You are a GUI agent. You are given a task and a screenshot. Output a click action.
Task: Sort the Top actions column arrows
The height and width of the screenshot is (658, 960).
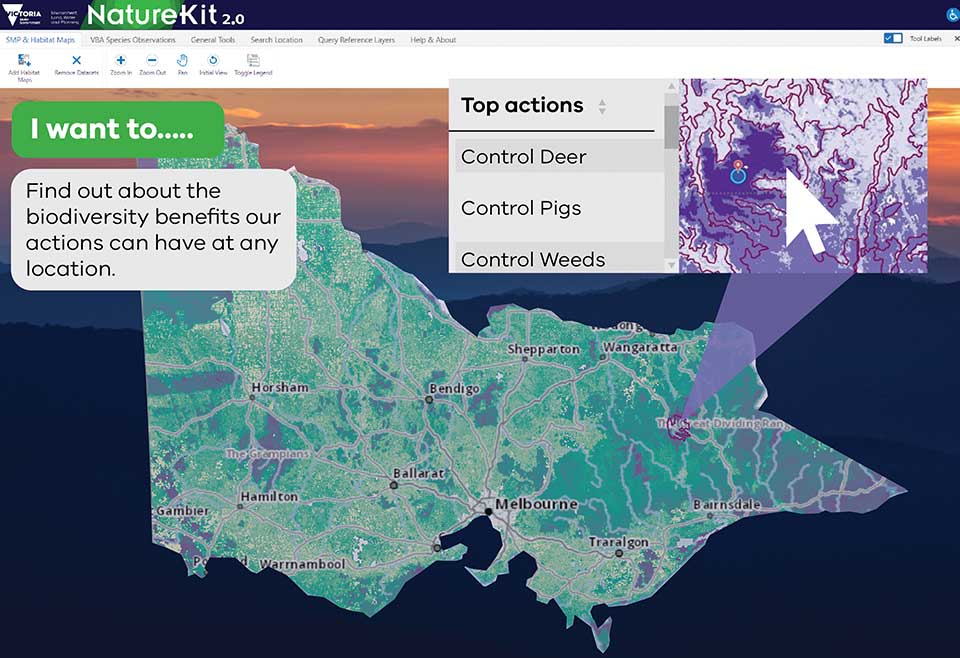click(602, 107)
